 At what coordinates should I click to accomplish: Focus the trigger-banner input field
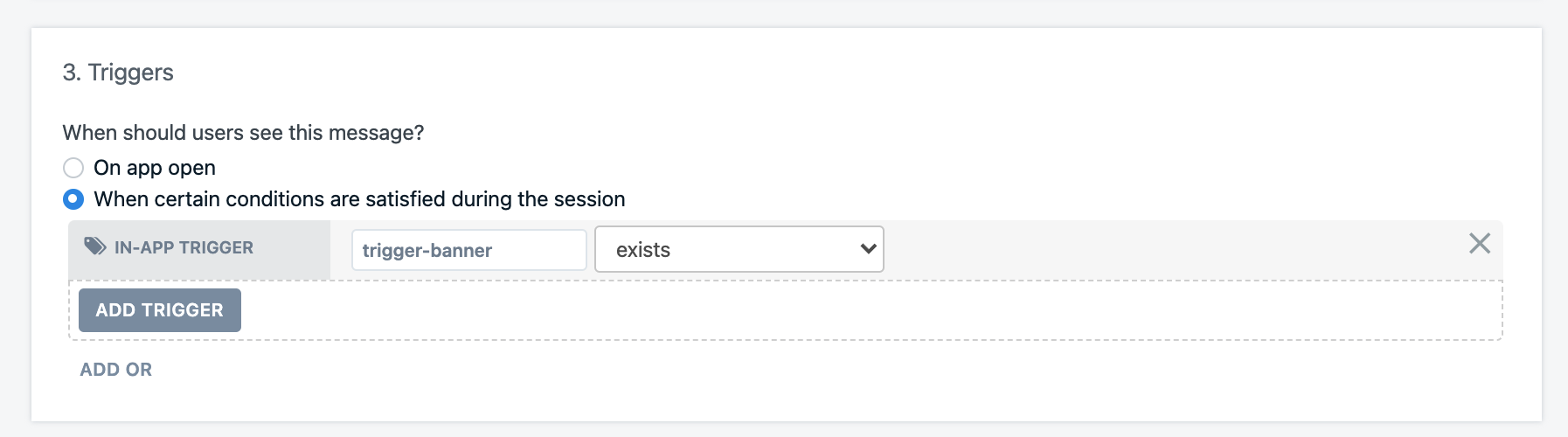pos(468,250)
